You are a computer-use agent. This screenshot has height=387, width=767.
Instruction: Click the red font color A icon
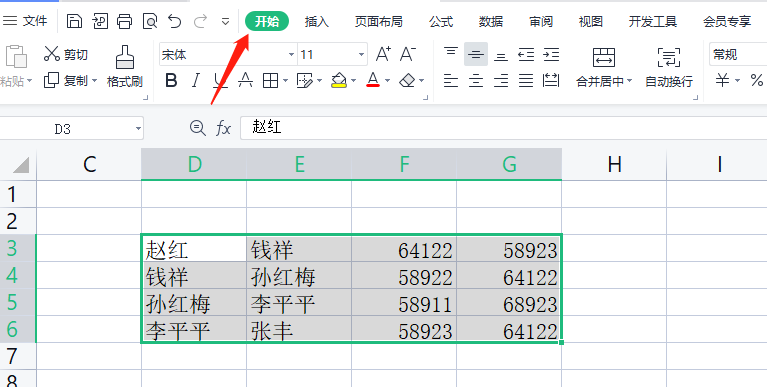[x=373, y=80]
